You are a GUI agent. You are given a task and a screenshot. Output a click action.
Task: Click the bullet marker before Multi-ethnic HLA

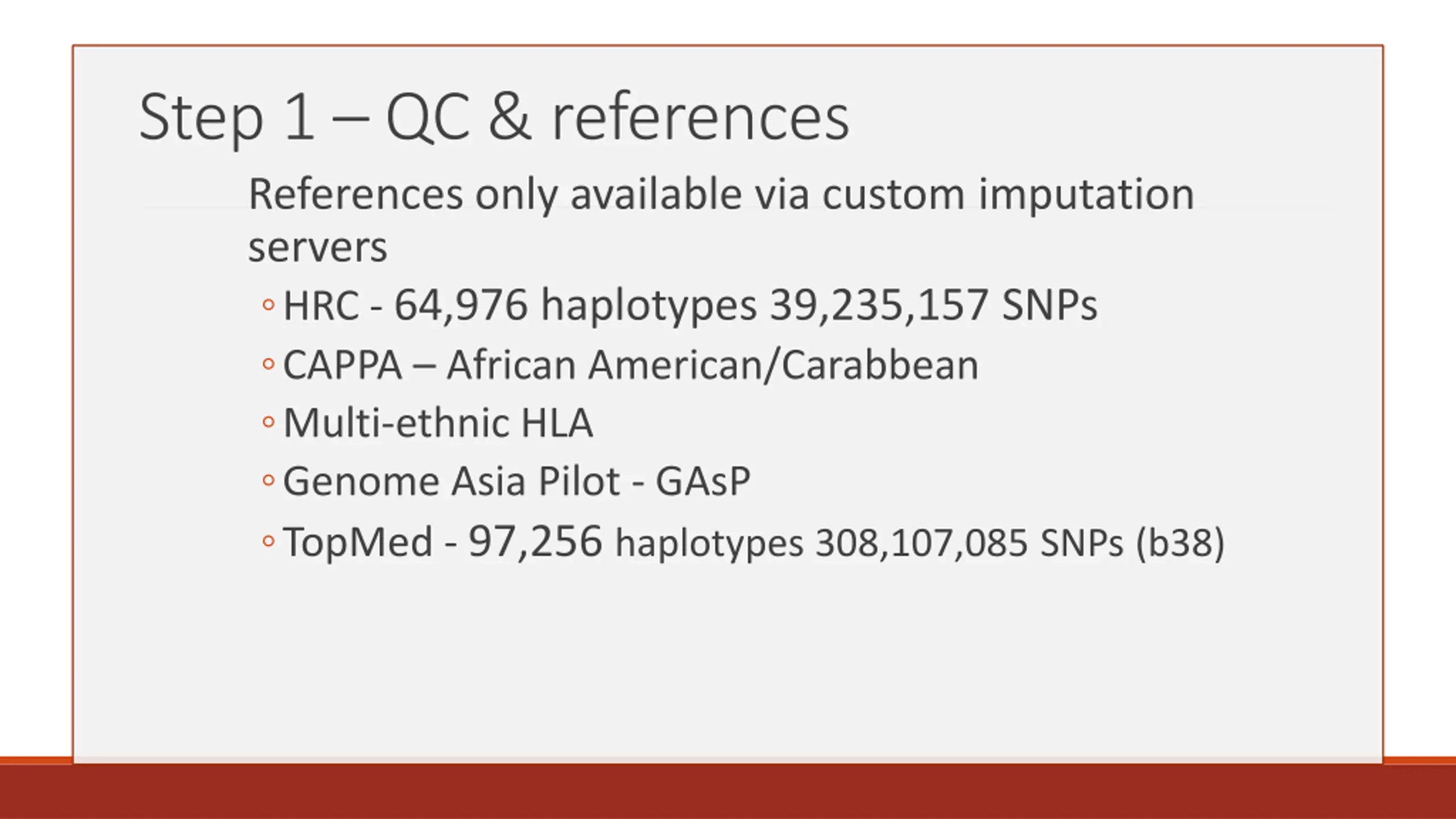click(268, 423)
